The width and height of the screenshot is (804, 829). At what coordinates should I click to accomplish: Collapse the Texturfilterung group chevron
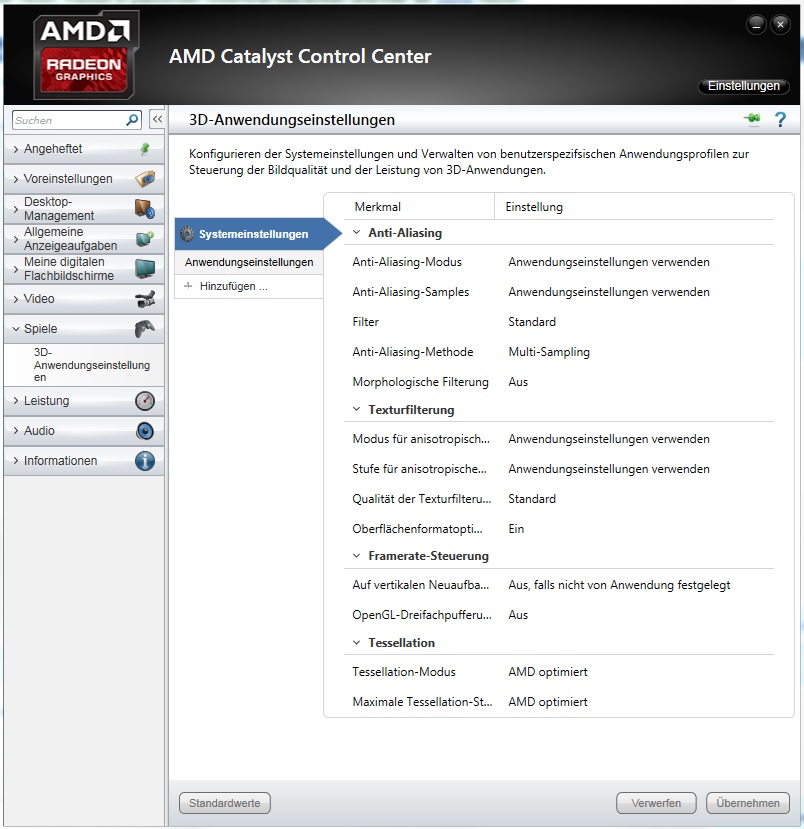[357, 409]
